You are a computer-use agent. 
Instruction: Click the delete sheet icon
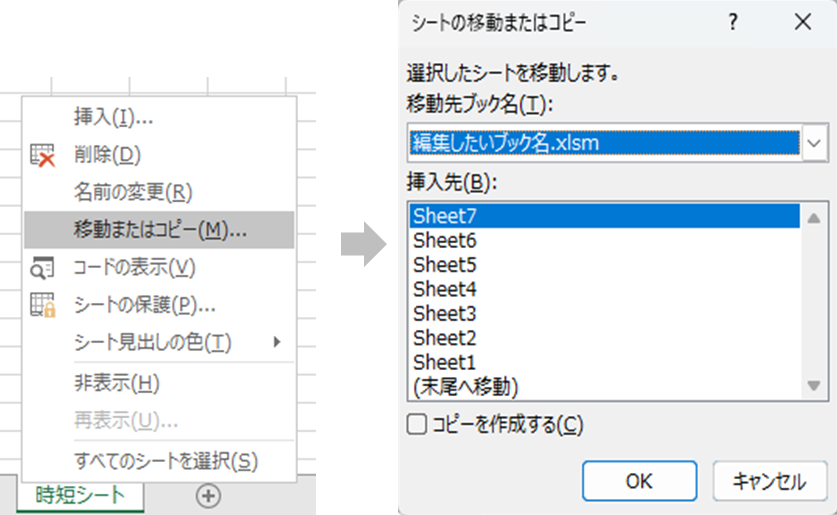click(42, 155)
